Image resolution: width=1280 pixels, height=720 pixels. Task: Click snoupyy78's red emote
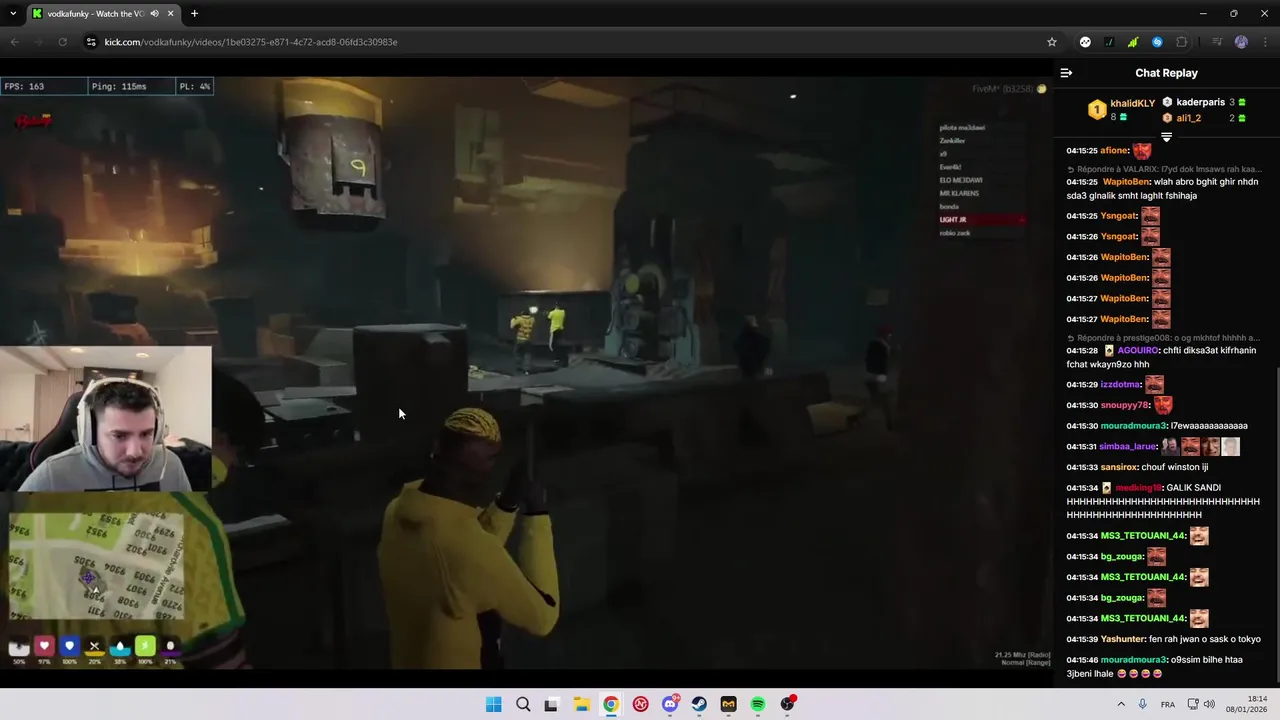[1163, 405]
